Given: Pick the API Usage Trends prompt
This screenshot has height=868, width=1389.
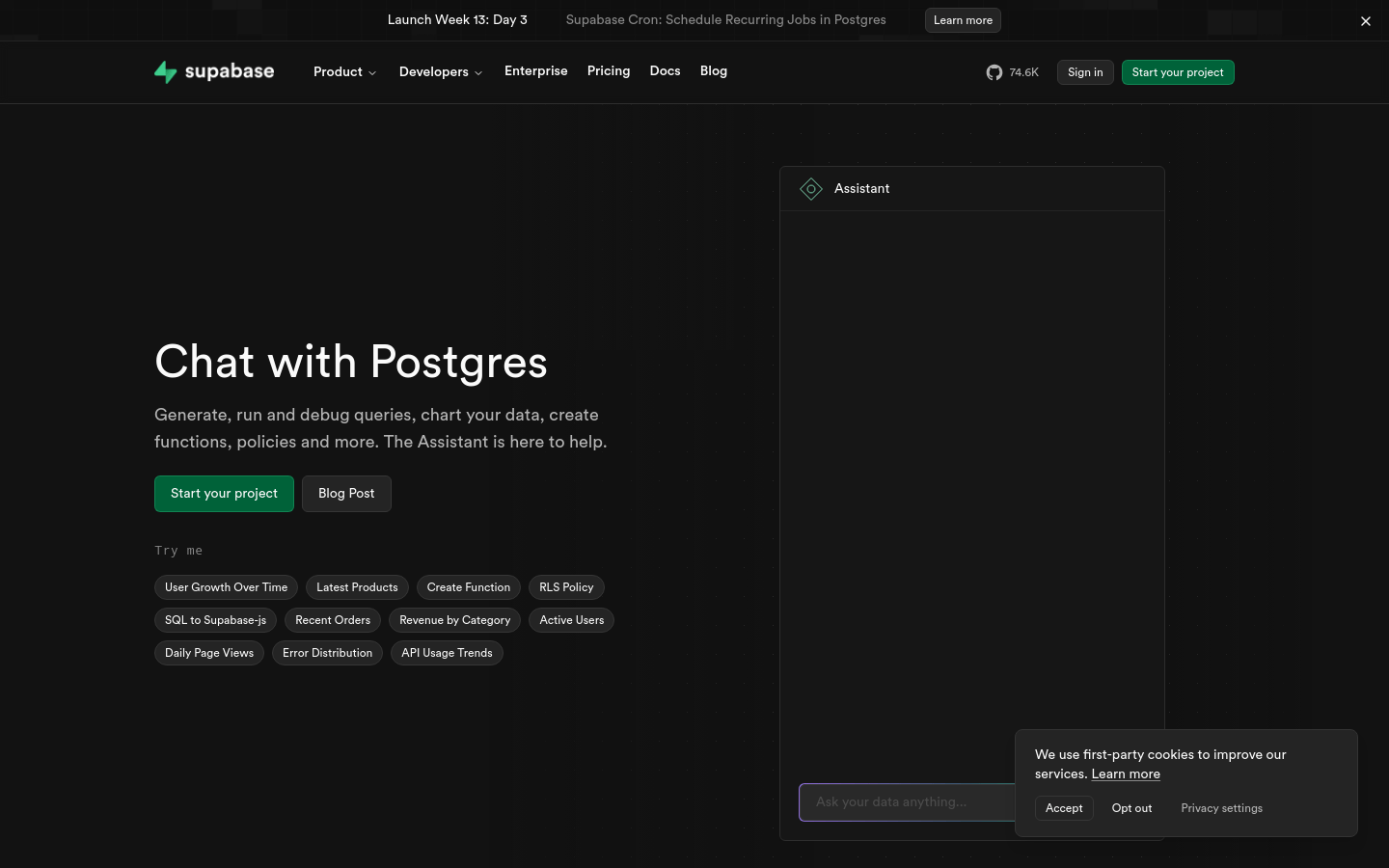Looking at the screenshot, I should click(447, 653).
